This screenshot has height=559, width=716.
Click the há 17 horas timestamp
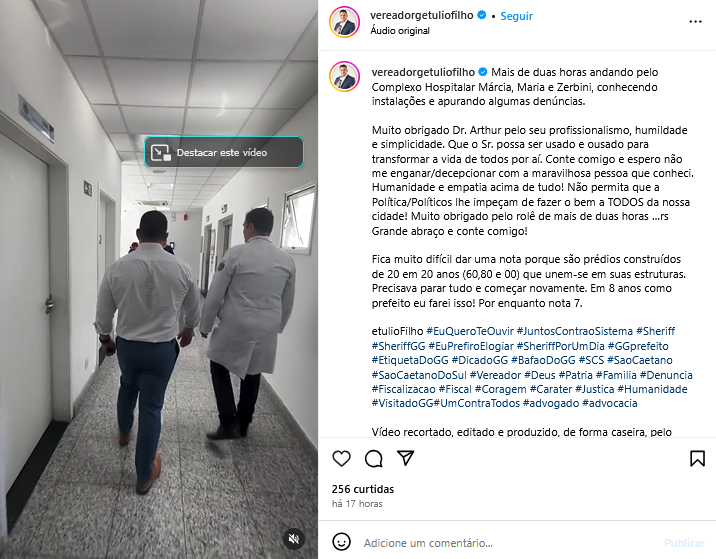click(357, 504)
